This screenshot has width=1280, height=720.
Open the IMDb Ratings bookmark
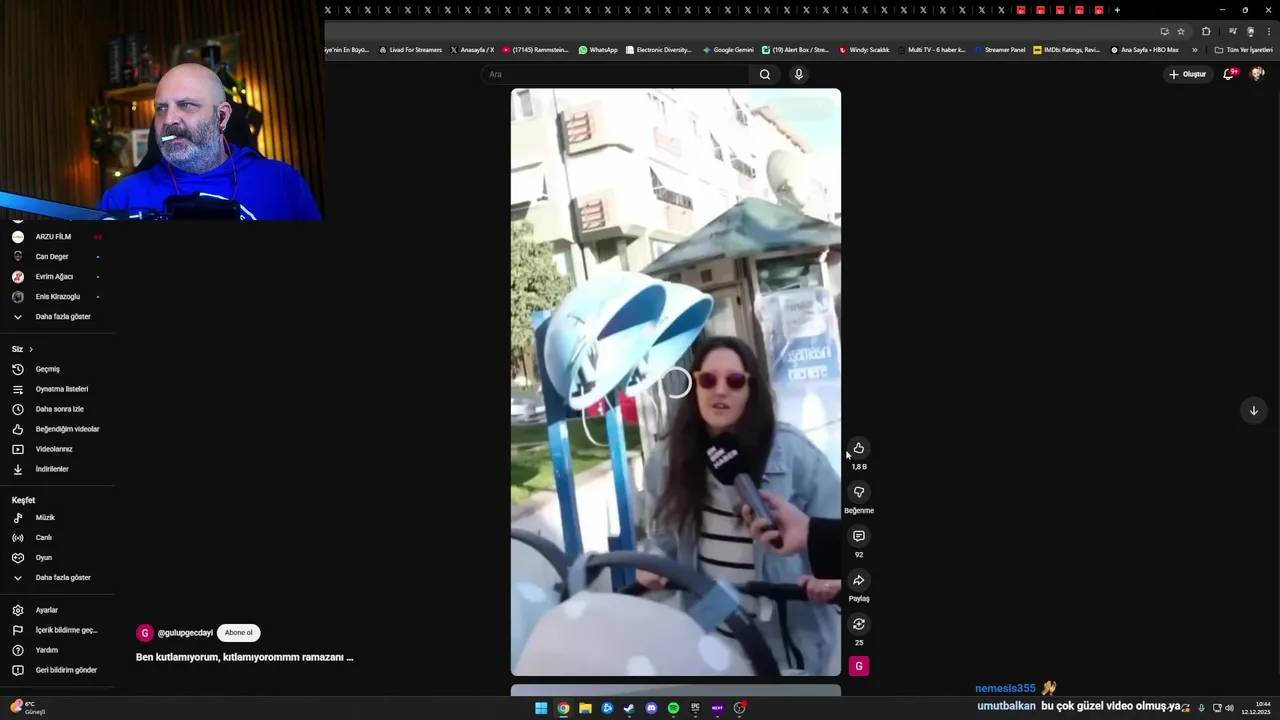pyautogui.click(x=1066, y=50)
